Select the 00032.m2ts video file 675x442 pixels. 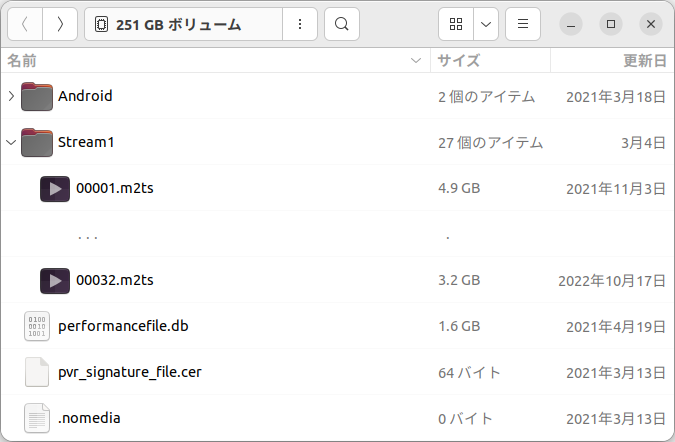coord(114,280)
